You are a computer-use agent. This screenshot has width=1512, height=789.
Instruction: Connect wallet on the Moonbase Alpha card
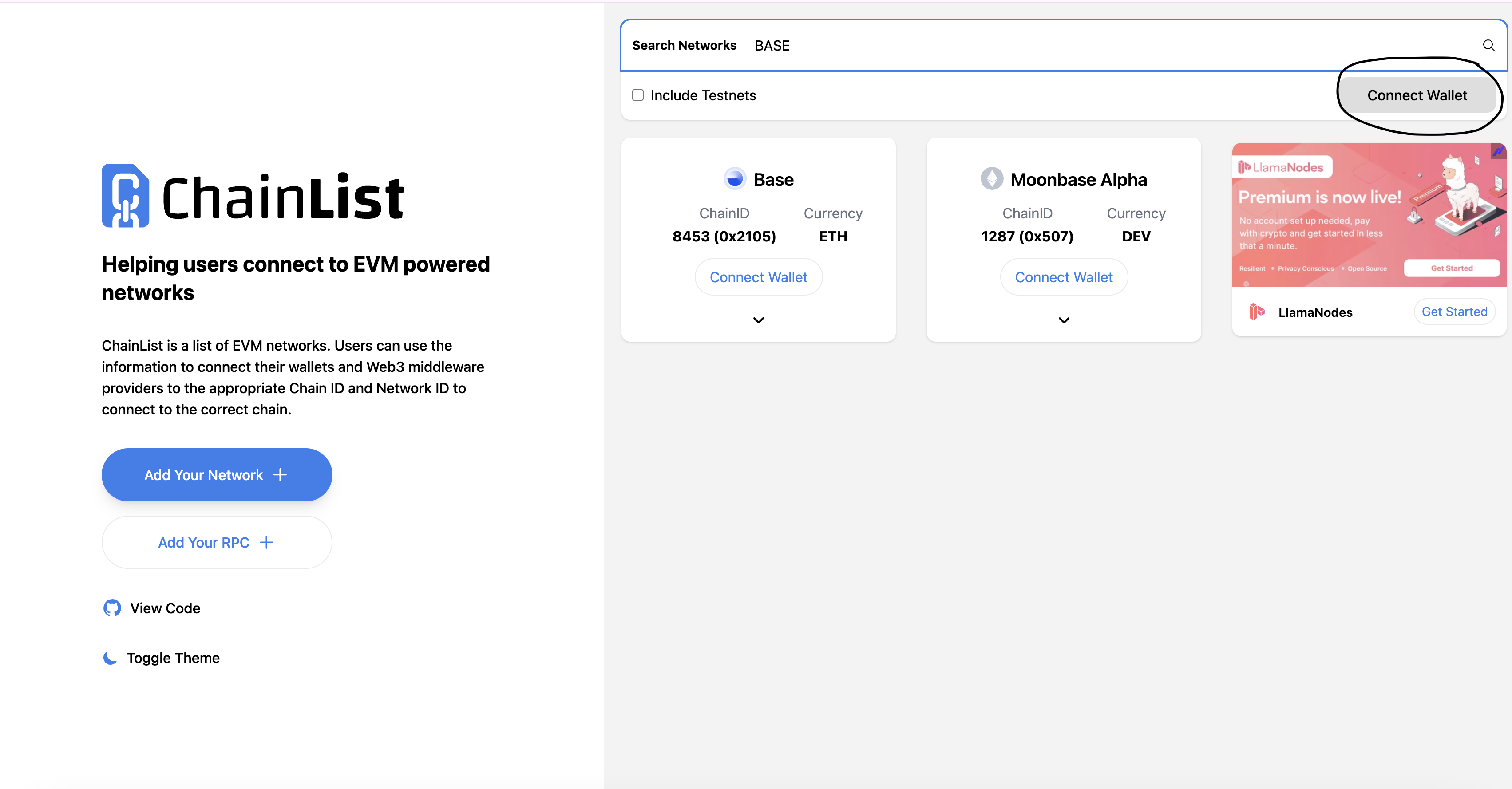(1064, 277)
